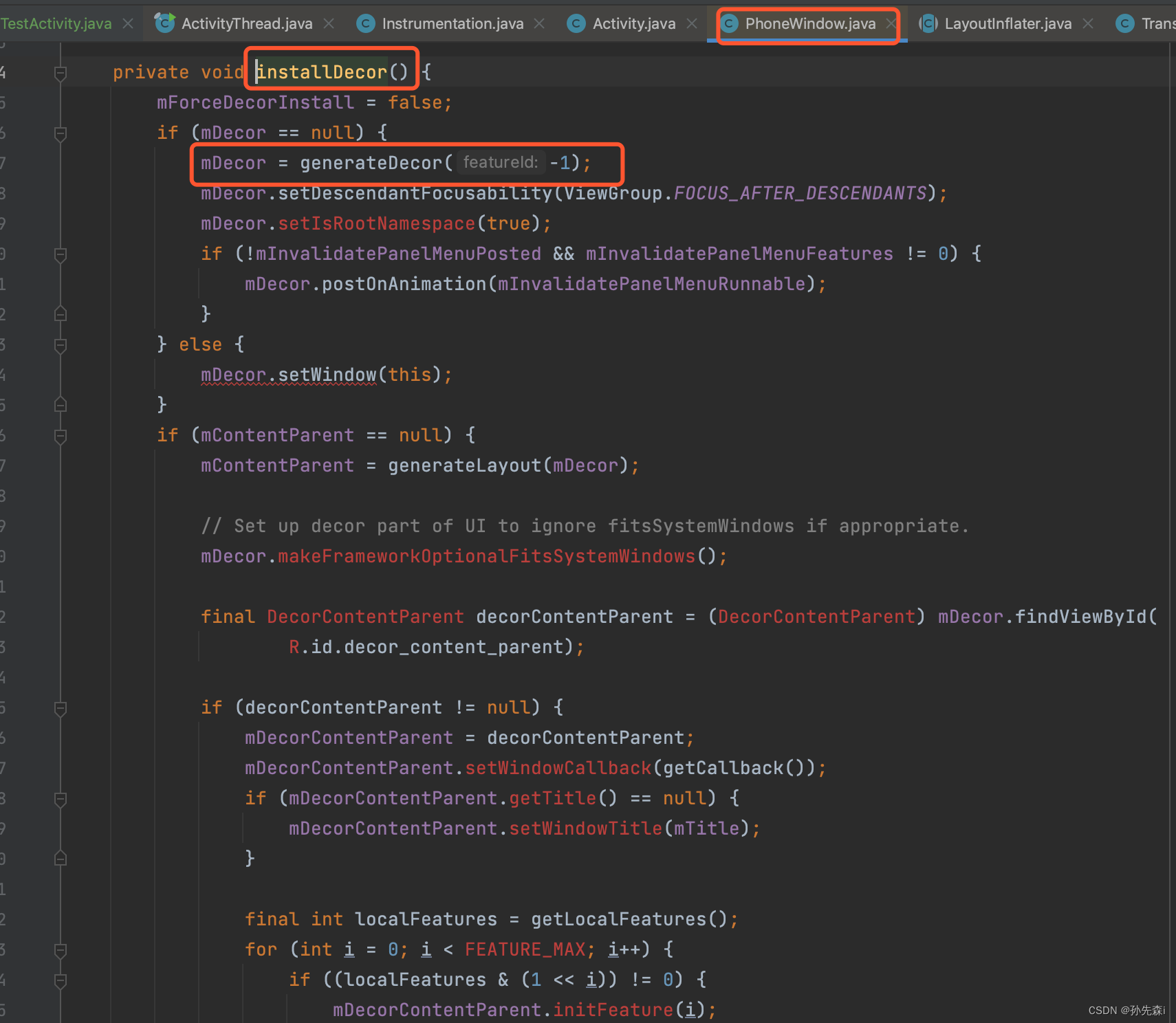1176x1023 pixels.
Task: Click the fold-end marker below the setWindow(this) line
Action: click(61, 405)
